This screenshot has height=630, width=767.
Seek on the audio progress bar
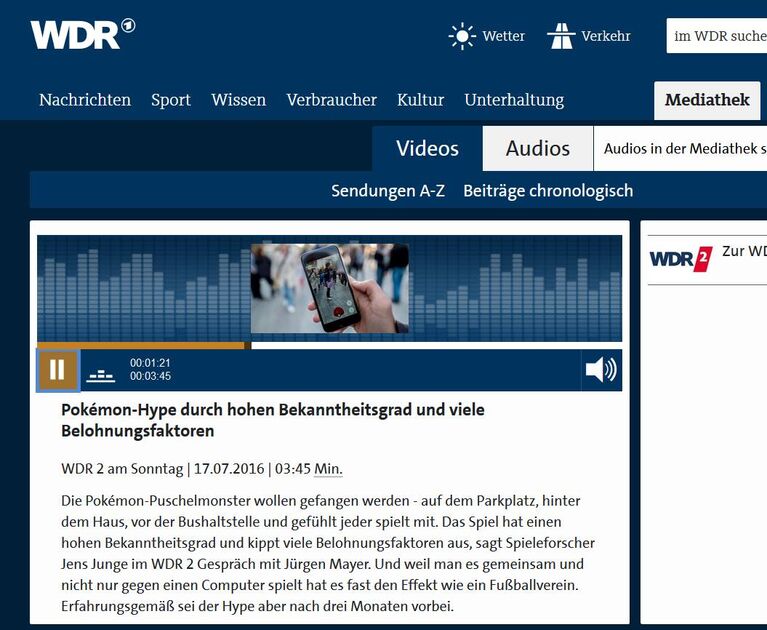pos(330,346)
